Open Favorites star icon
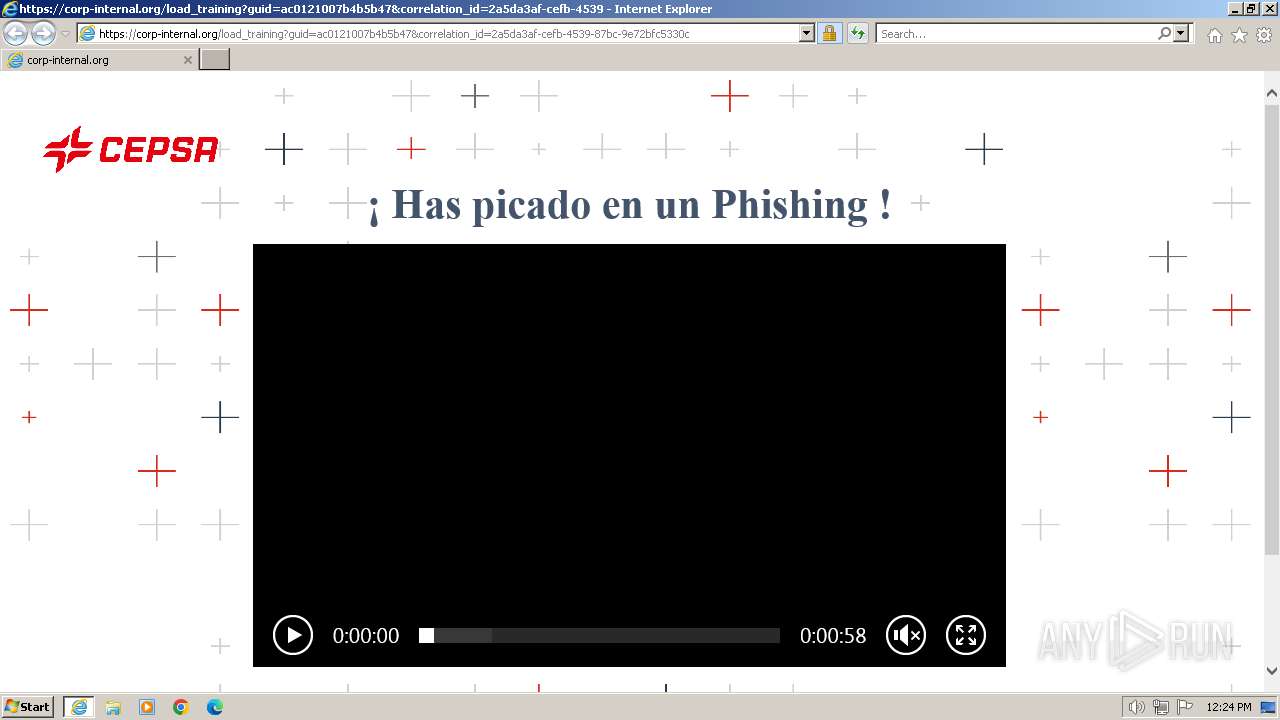The width and height of the screenshot is (1280, 720). 1239,35
